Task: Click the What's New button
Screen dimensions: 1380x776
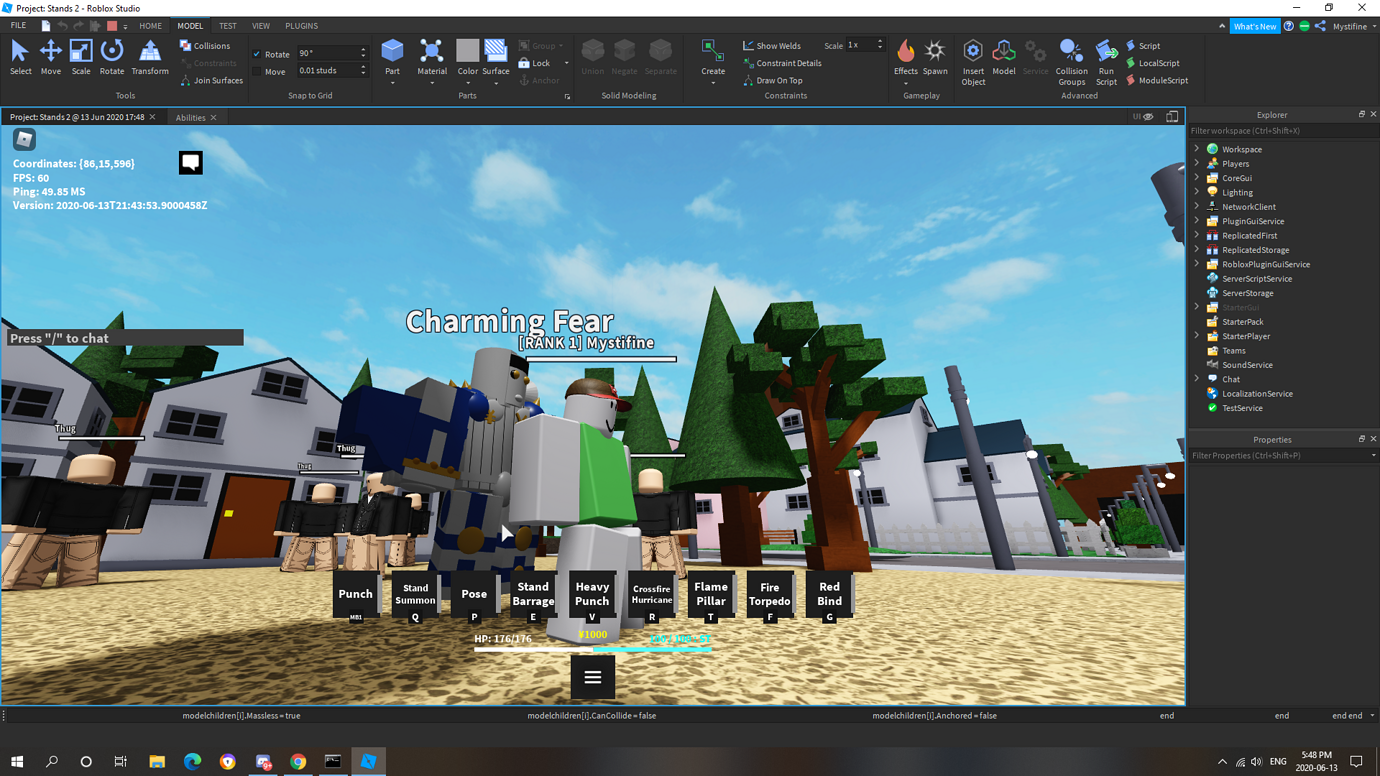Action: [1255, 25]
